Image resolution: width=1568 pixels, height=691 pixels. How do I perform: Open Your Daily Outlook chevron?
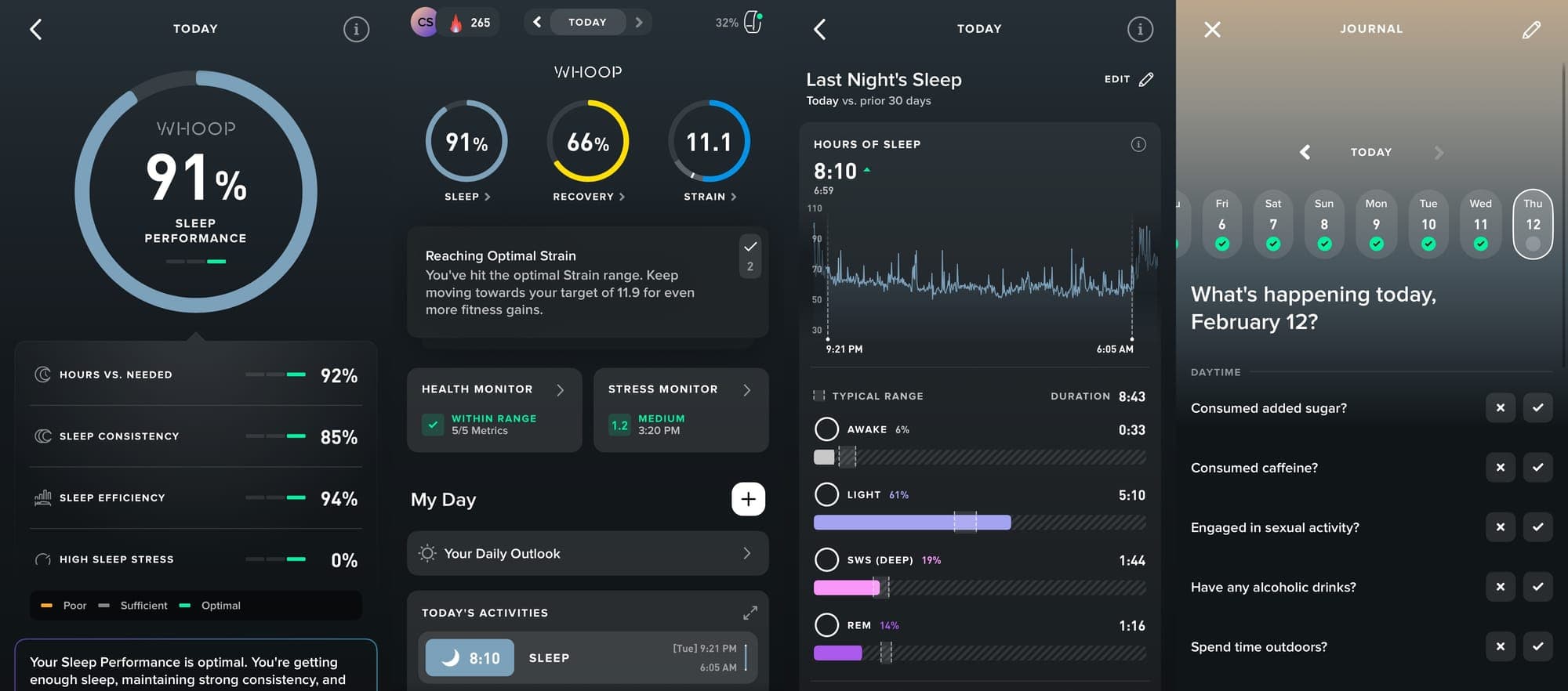point(746,553)
